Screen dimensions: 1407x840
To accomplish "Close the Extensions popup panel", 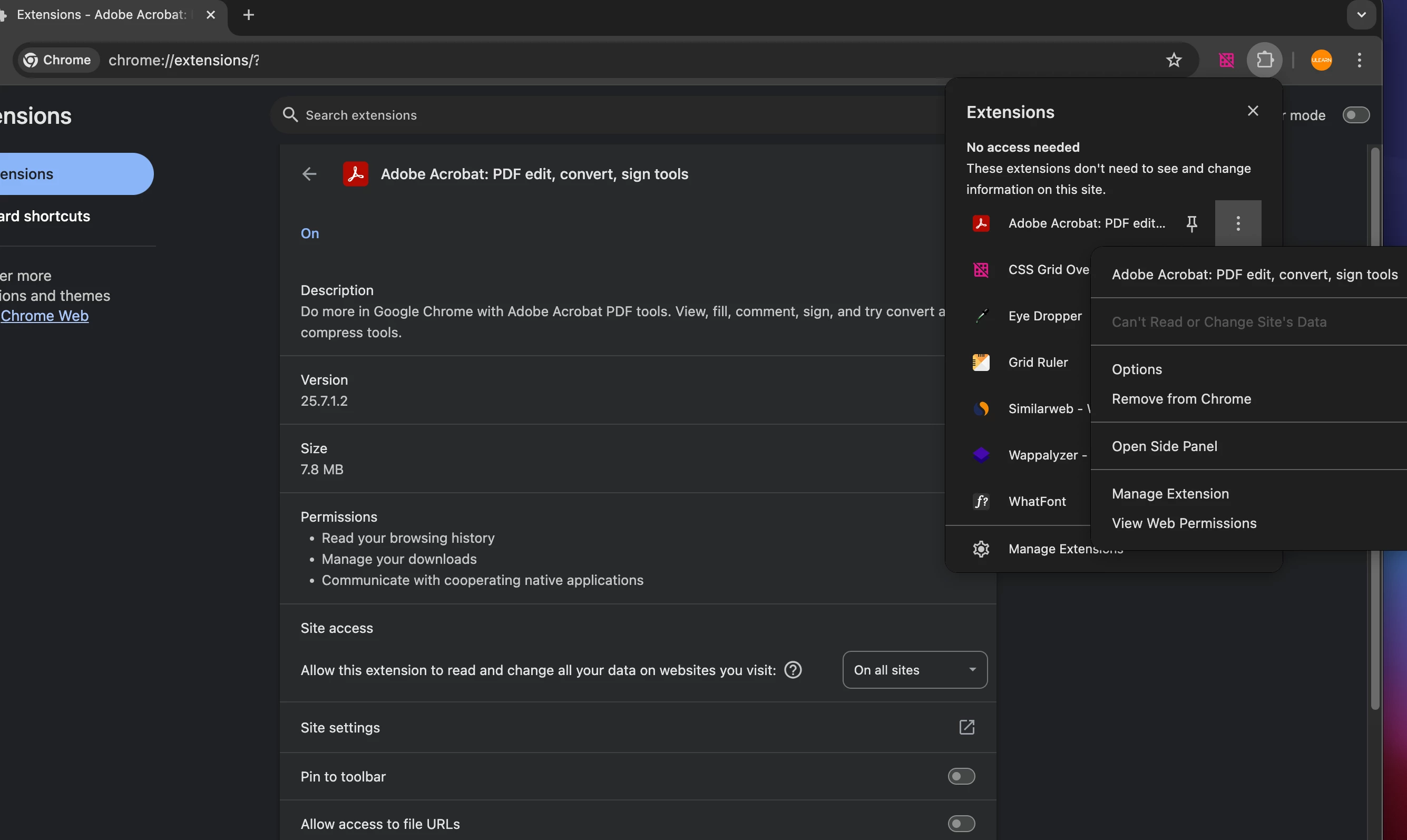I will coord(1253,111).
